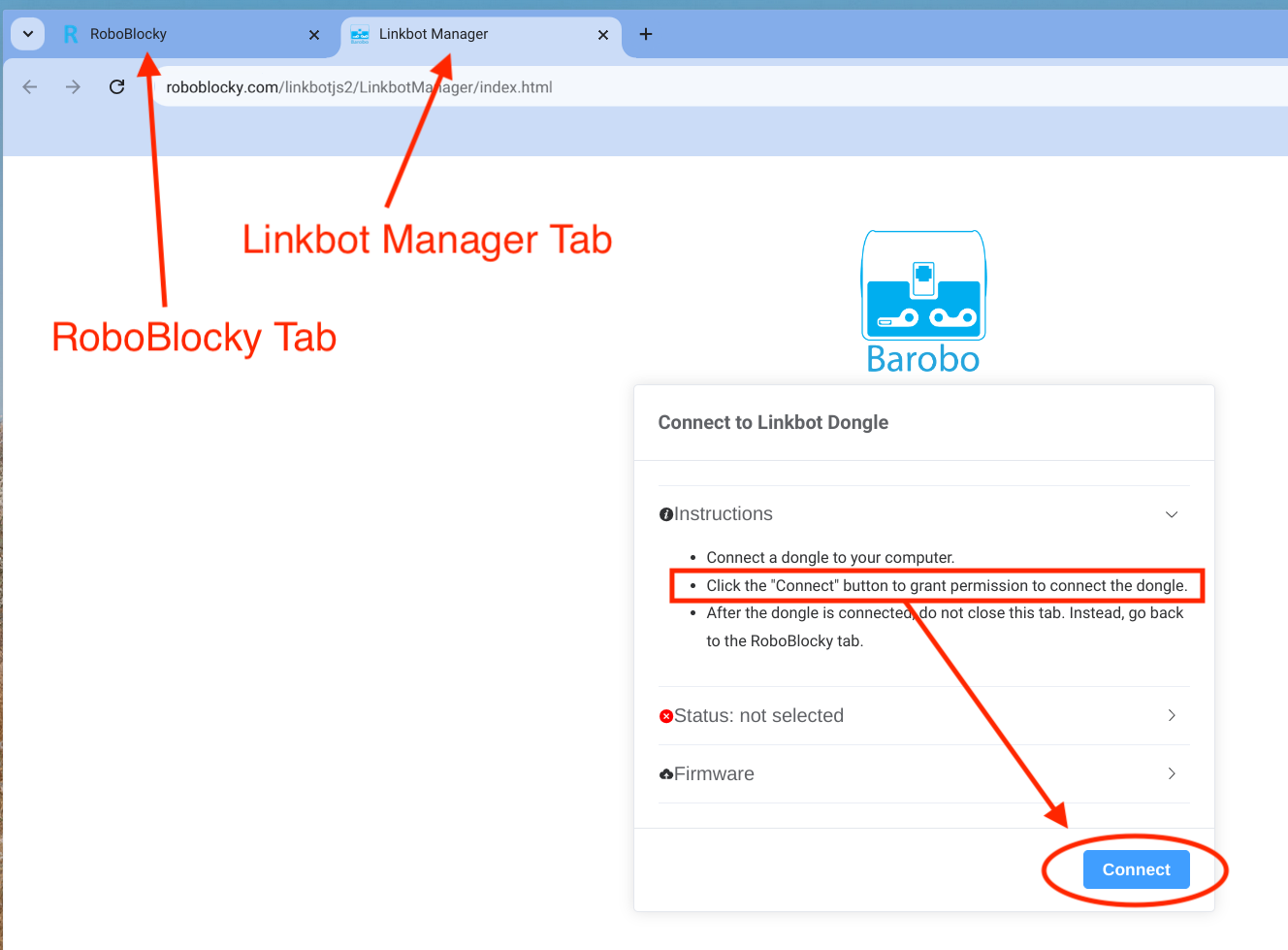Click the Instructions section header

pos(923,514)
